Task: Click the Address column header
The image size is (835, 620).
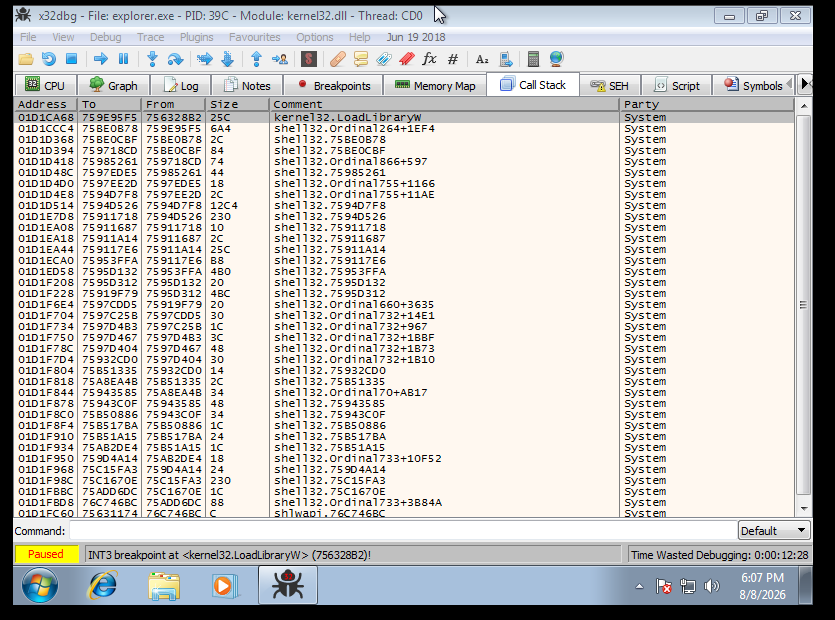Action: click(x=45, y=104)
